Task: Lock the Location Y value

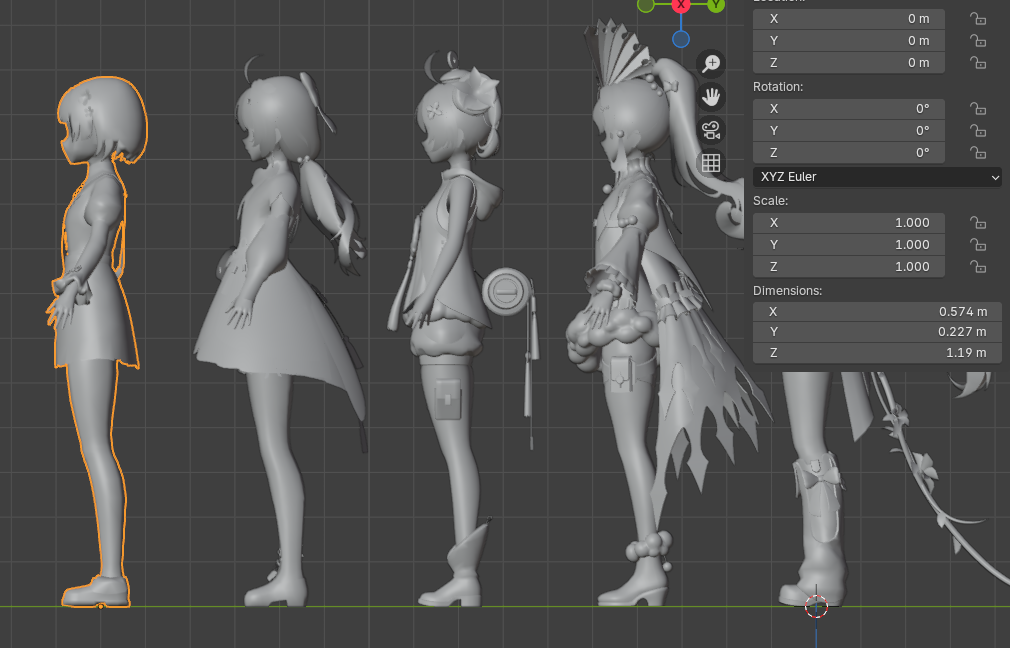Action: coord(978,41)
